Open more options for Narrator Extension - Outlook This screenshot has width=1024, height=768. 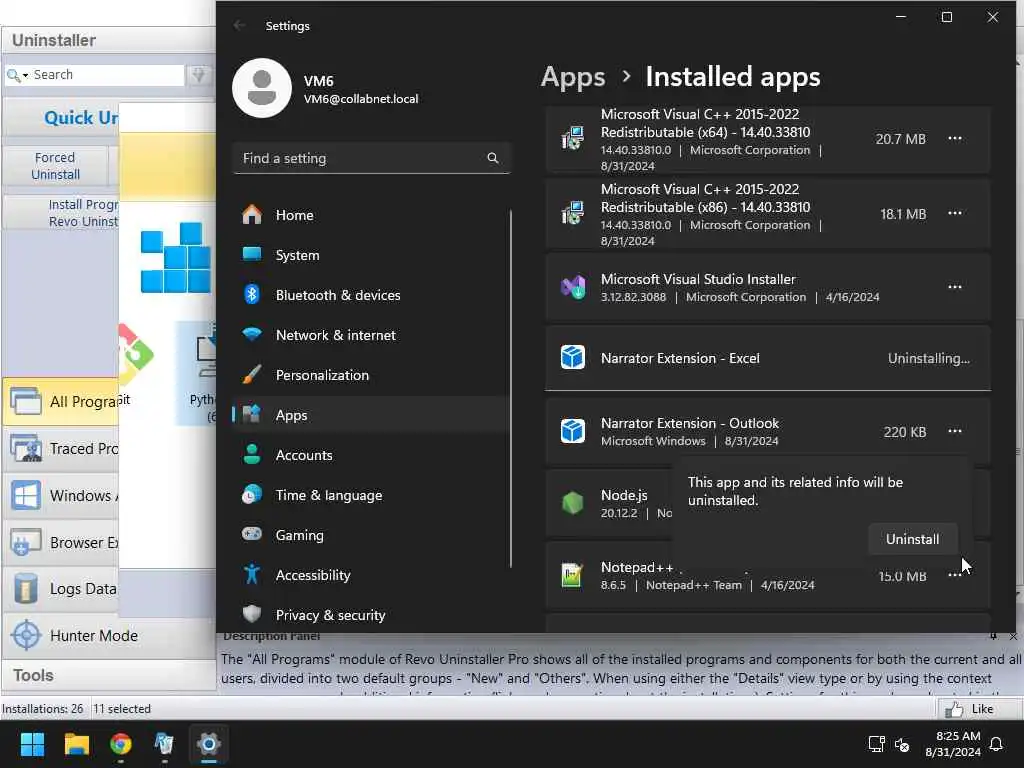(955, 431)
